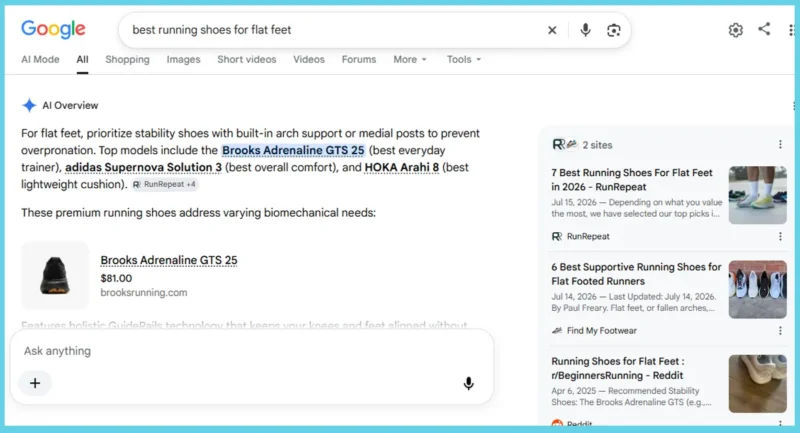This screenshot has height=433, width=800.
Task: Click the share icon at top right
Action: coord(764,29)
